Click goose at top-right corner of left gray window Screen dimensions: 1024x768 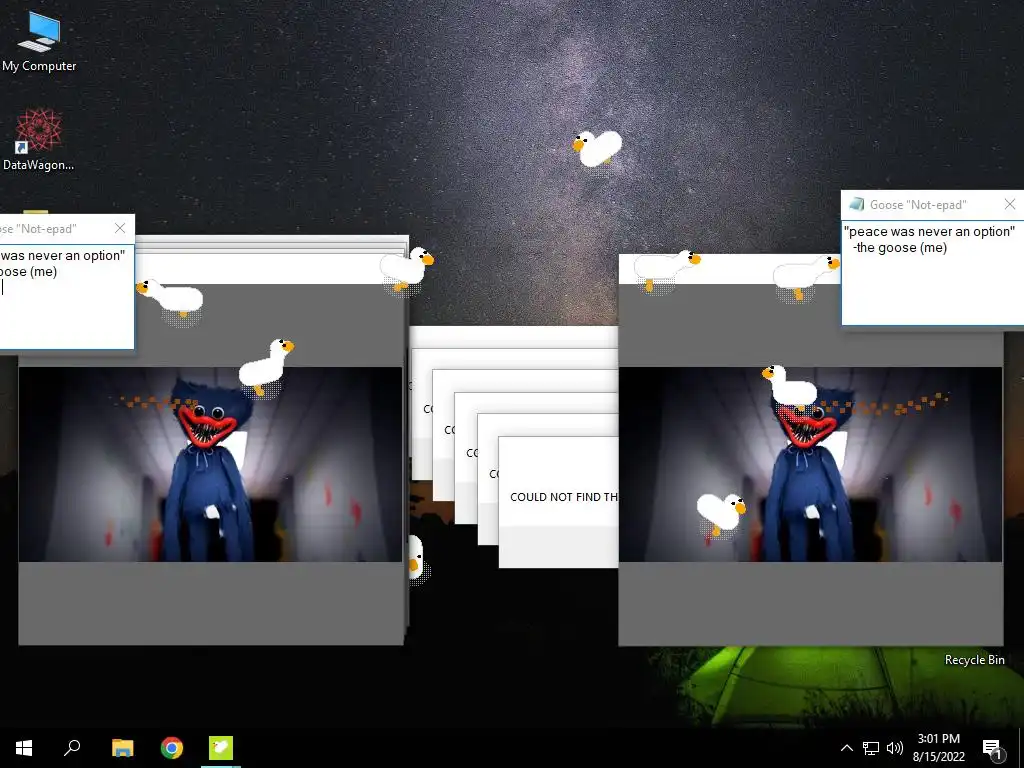click(407, 268)
